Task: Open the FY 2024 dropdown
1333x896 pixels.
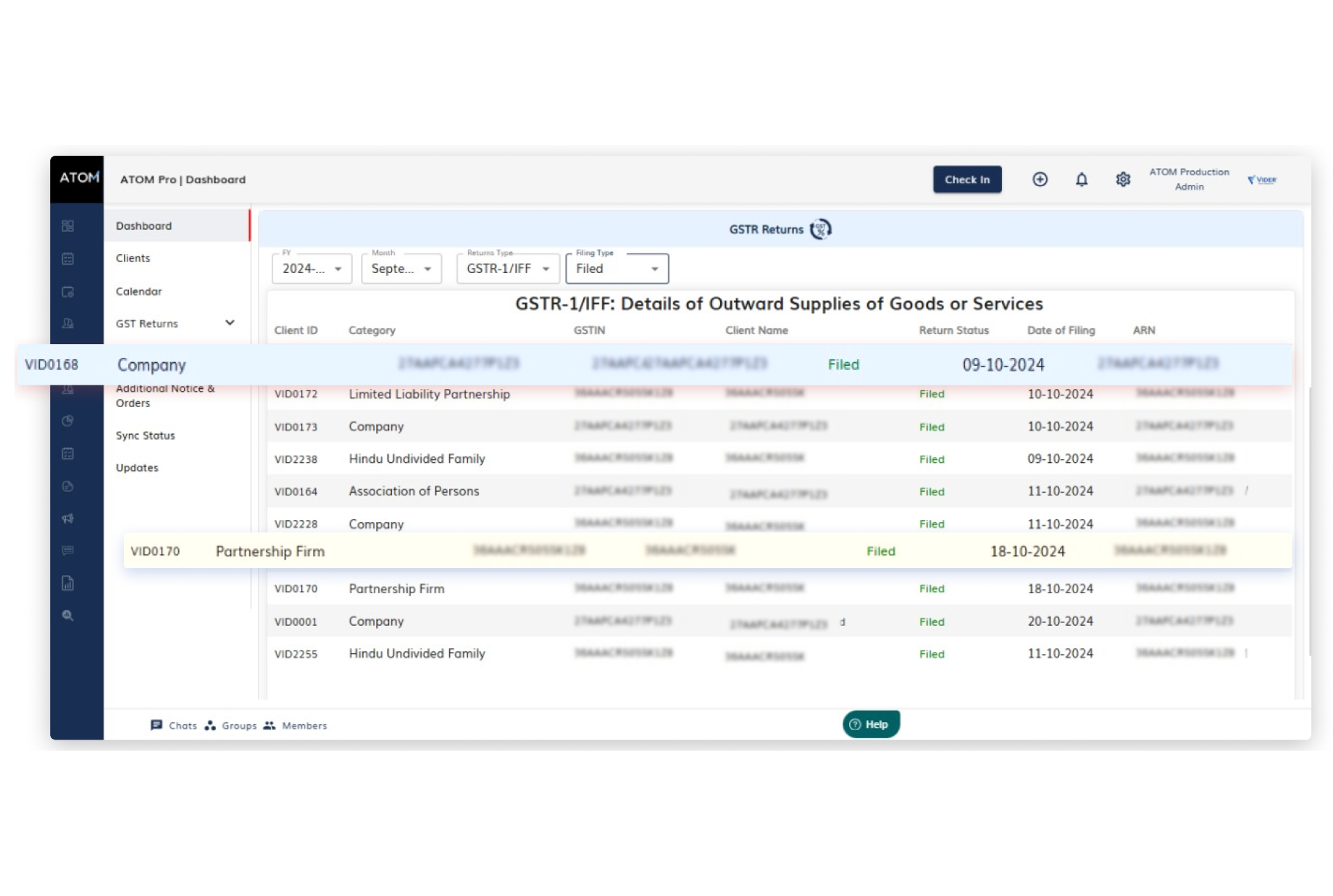Action: click(312, 269)
